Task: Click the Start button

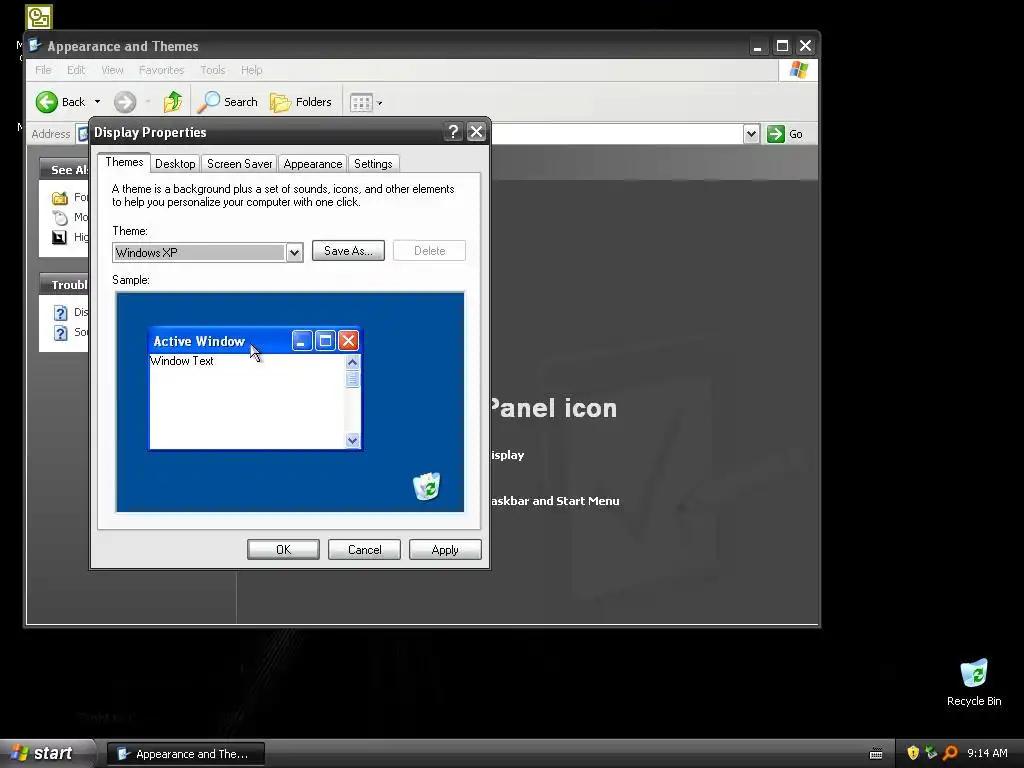Action: click(x=46, y=754)
